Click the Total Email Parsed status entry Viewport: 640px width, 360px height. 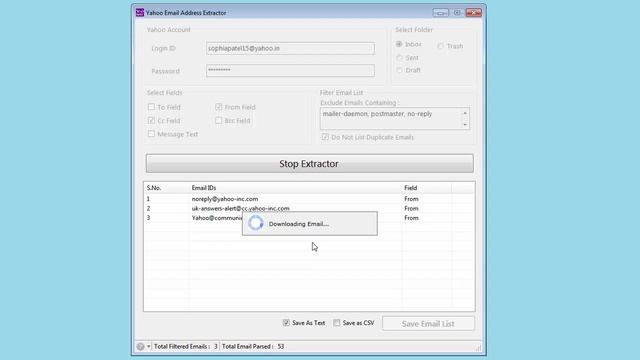[253, 347]
